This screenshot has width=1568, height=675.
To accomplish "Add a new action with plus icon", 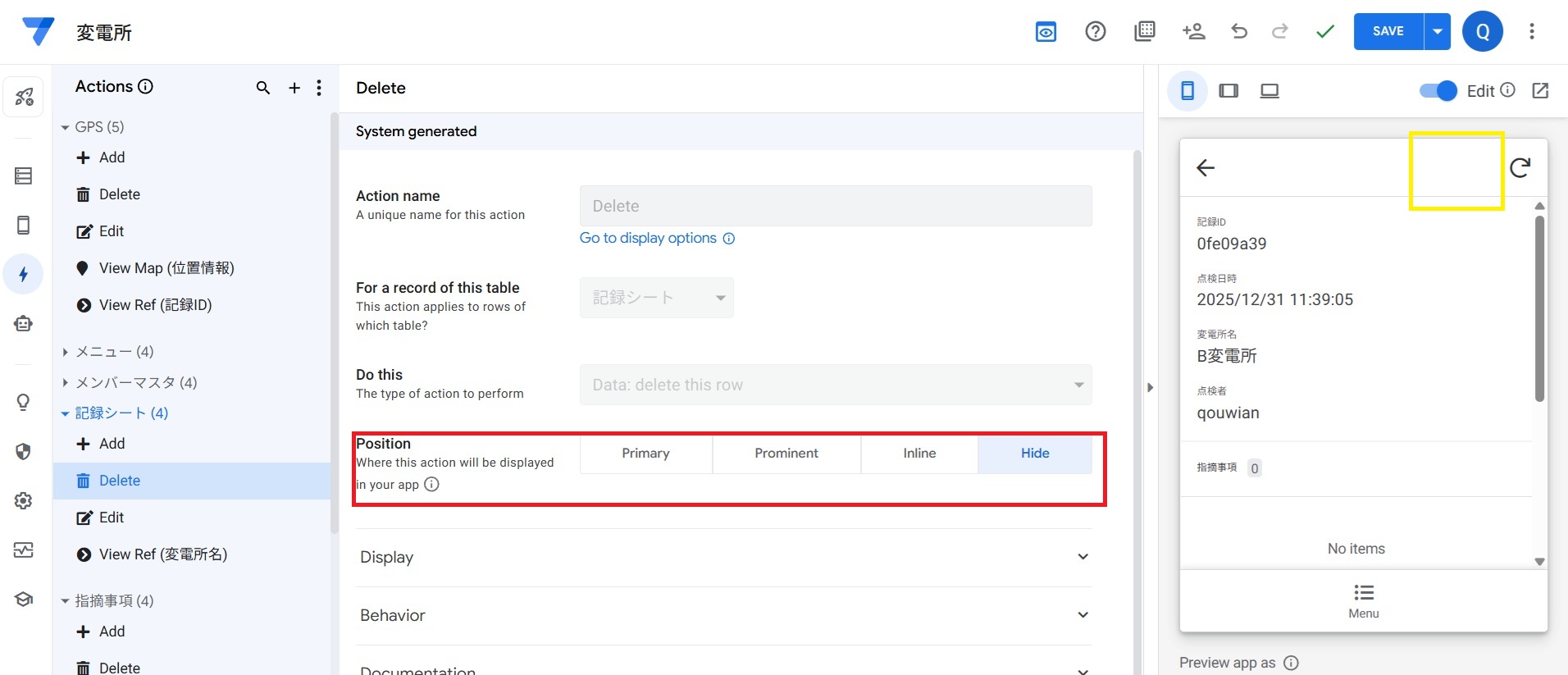I will tap(294, 88).
